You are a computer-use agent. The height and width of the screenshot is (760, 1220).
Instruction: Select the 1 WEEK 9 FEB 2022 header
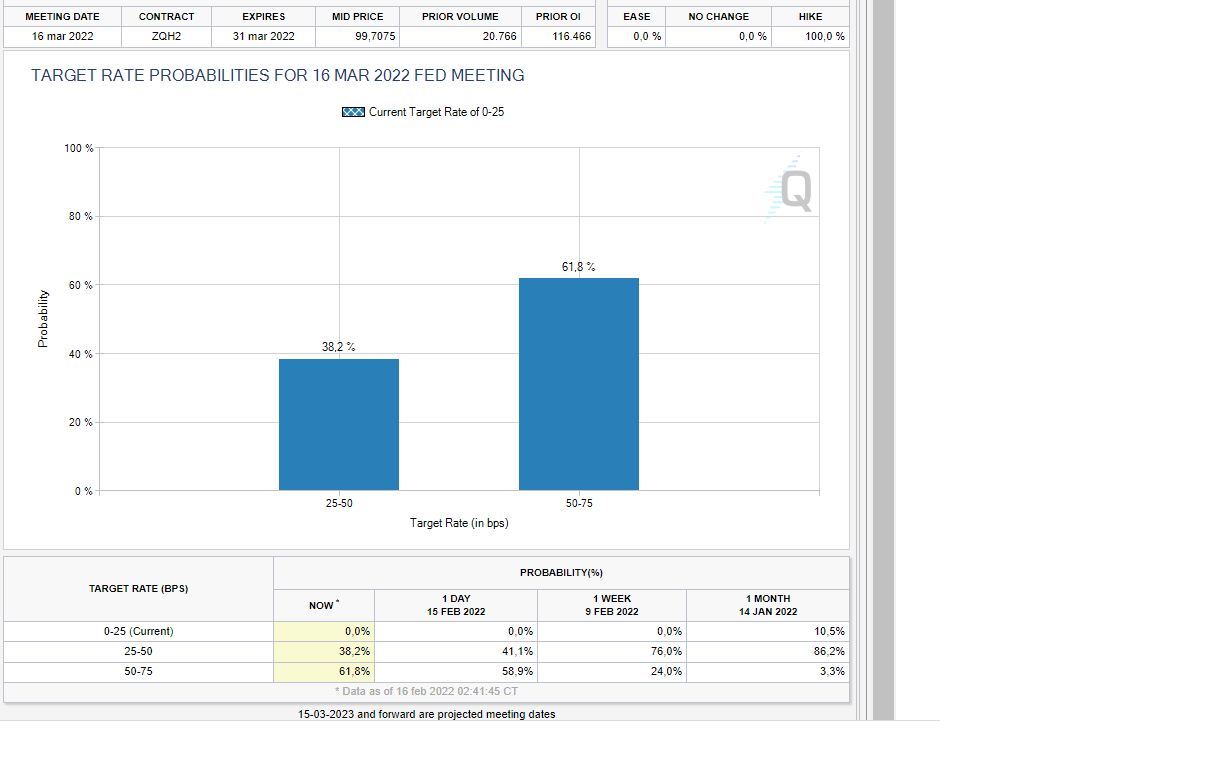point(611,605)
